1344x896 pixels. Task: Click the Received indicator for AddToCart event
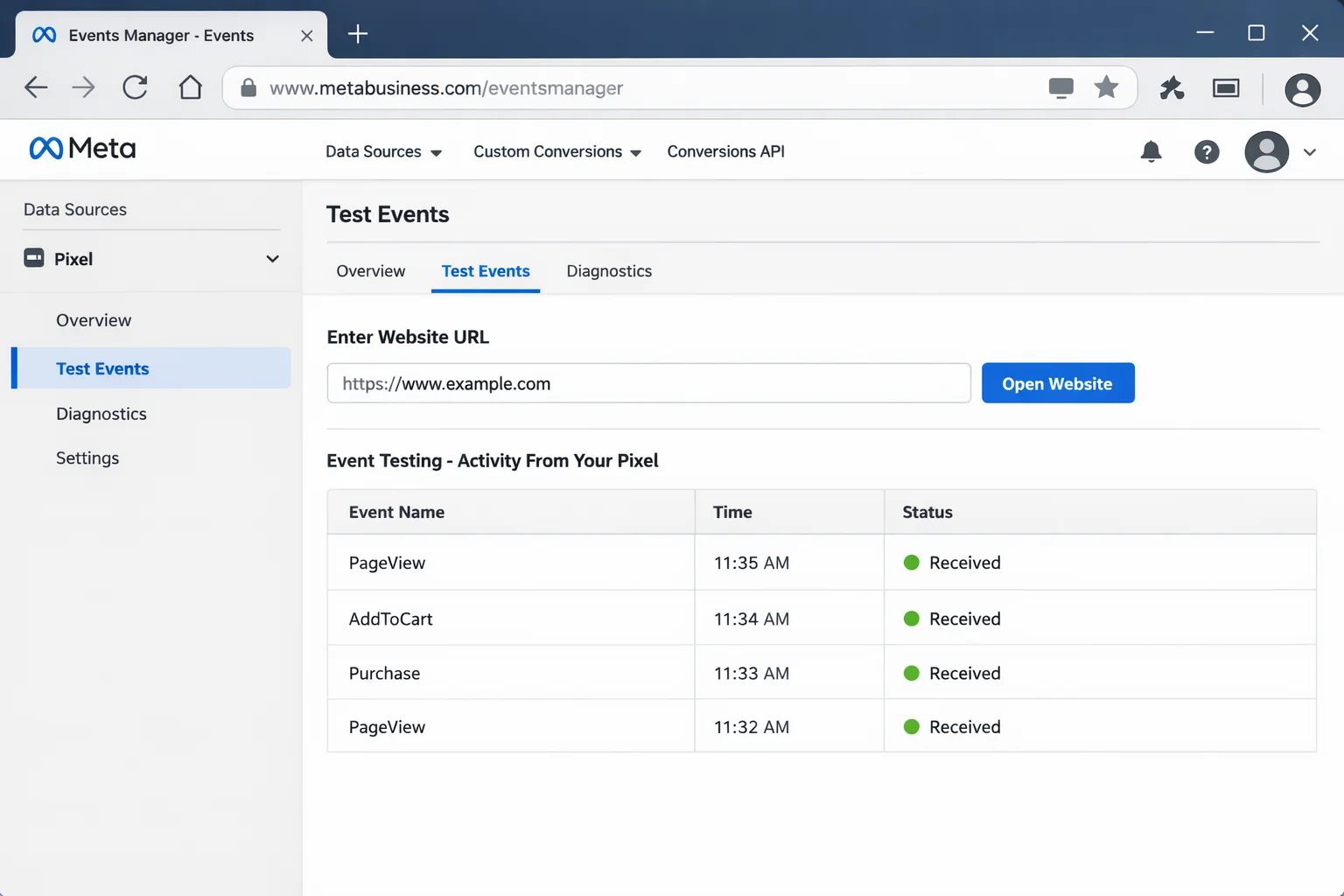913,619
